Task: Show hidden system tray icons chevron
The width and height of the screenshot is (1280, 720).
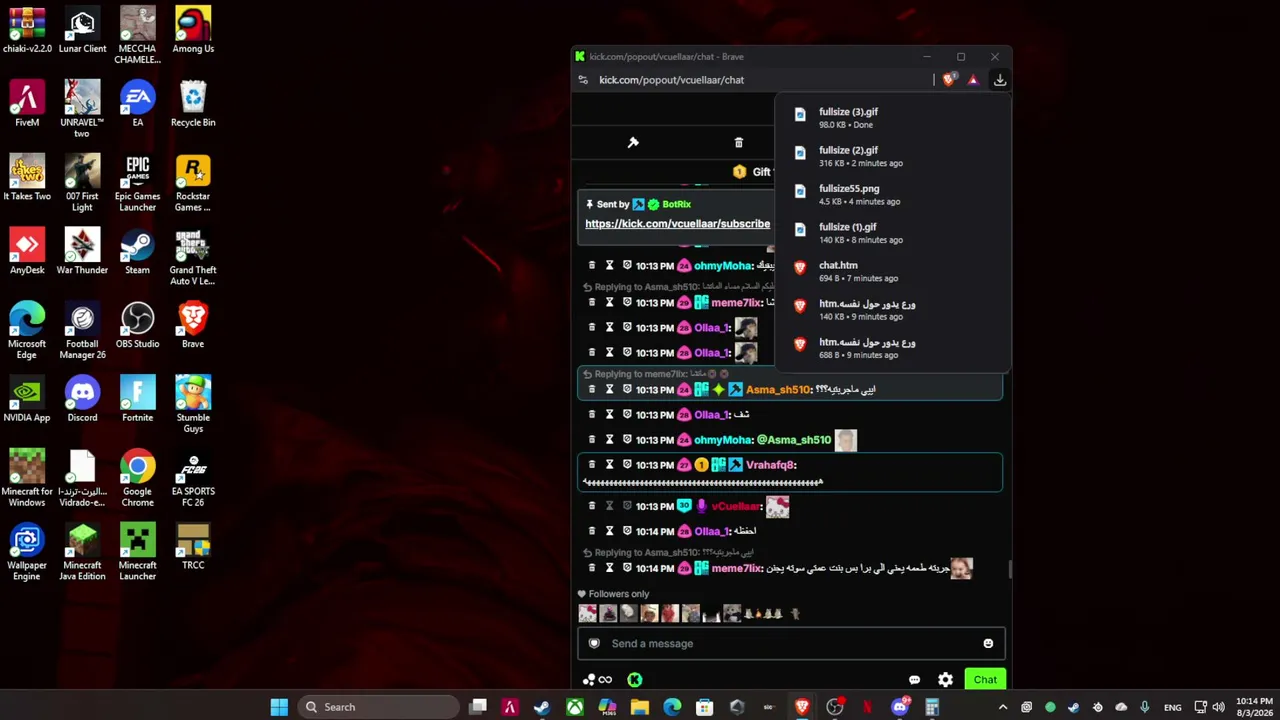Action: (1003, 707)
